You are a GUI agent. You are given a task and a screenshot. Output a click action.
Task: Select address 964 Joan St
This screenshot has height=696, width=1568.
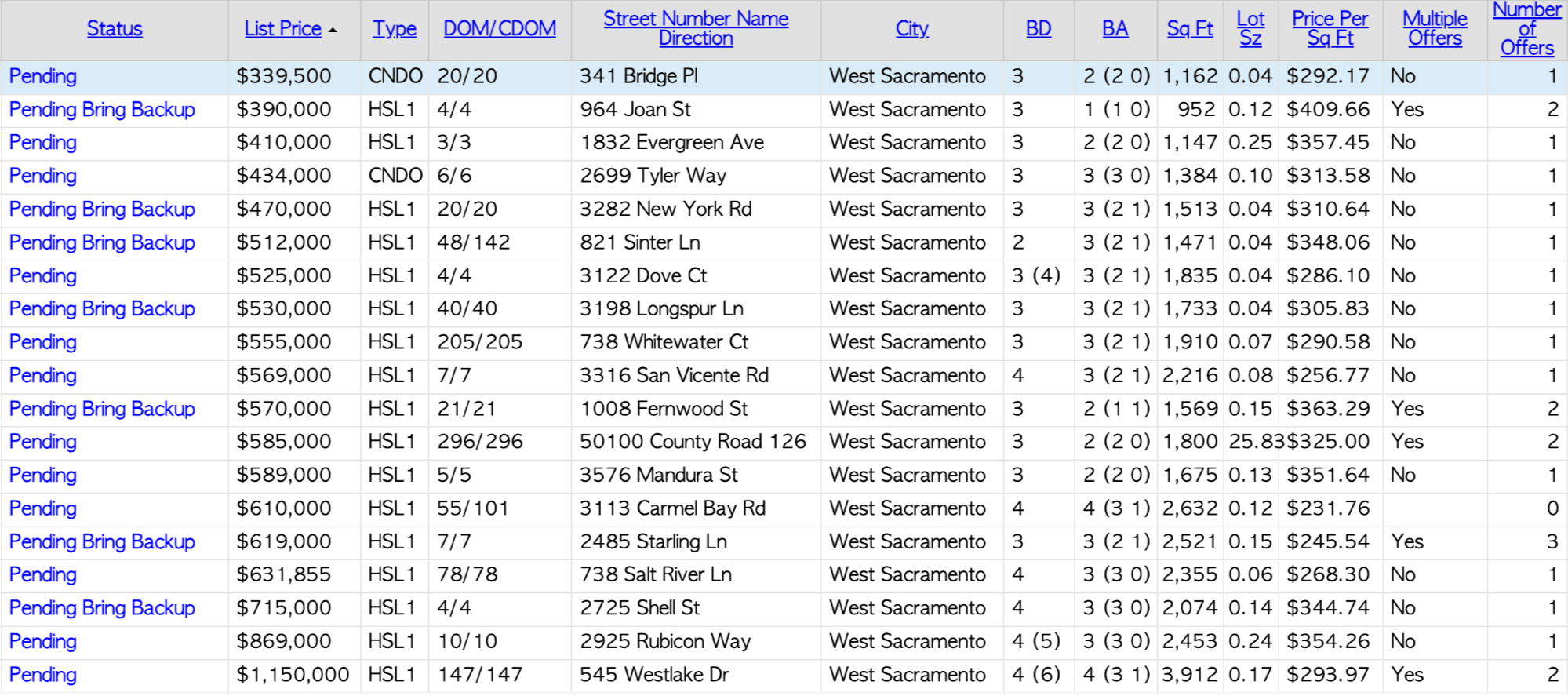[x=635, y=109]
